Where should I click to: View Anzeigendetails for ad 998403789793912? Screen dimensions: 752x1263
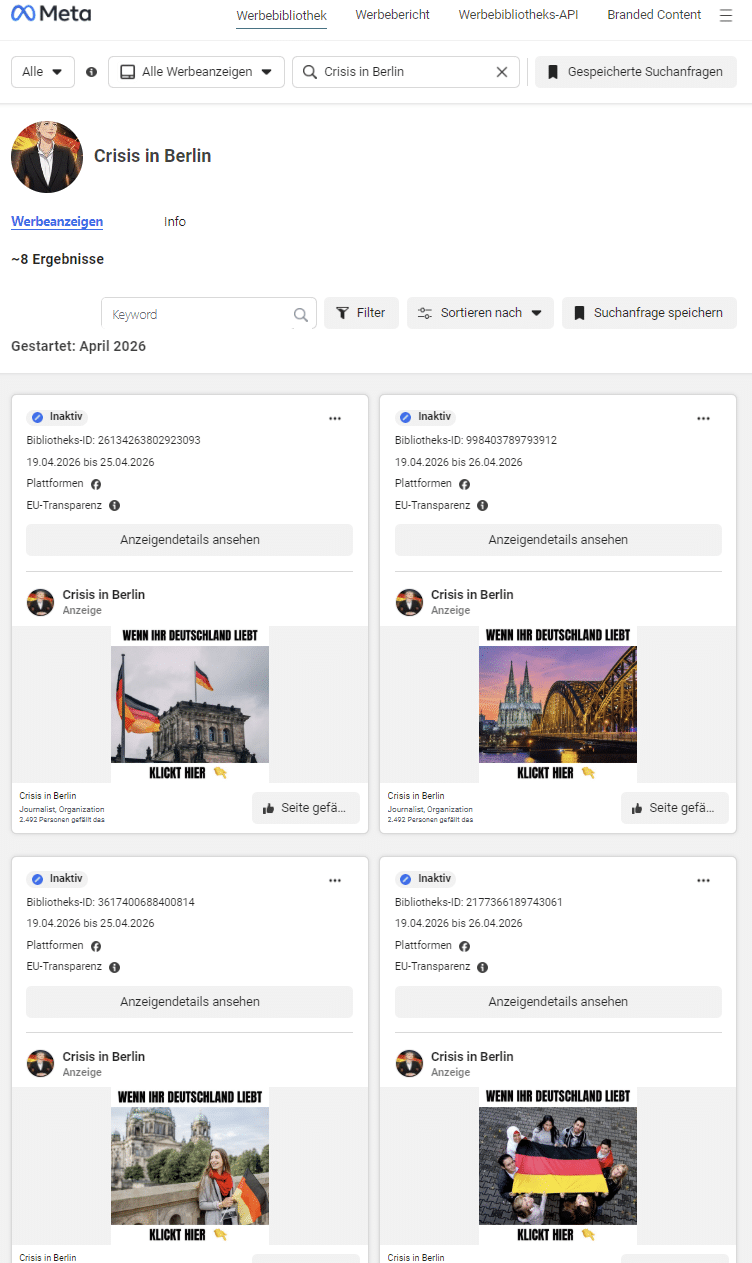click(x=558, y=540)
